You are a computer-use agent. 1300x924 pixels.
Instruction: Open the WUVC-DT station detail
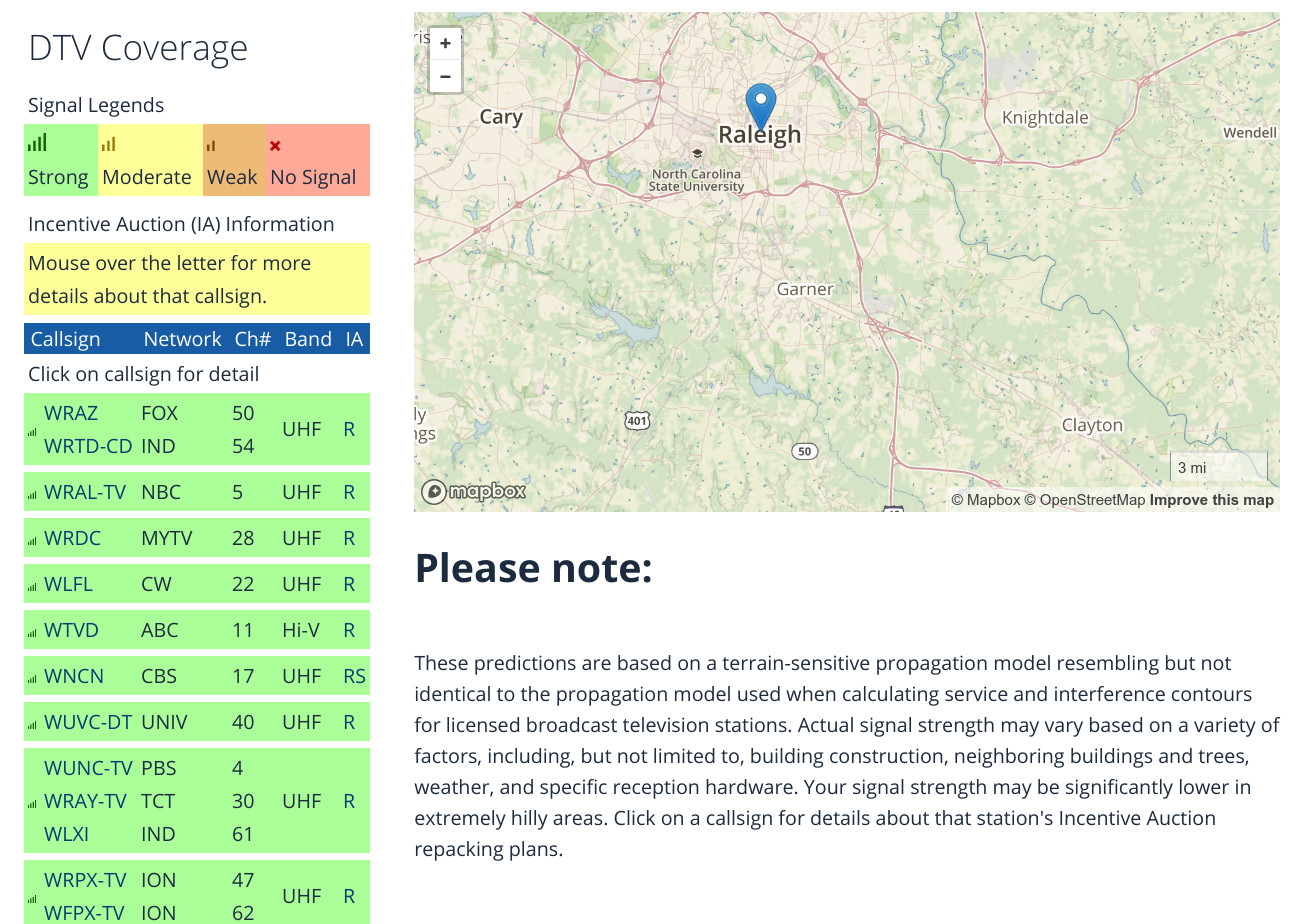(88, 722)
